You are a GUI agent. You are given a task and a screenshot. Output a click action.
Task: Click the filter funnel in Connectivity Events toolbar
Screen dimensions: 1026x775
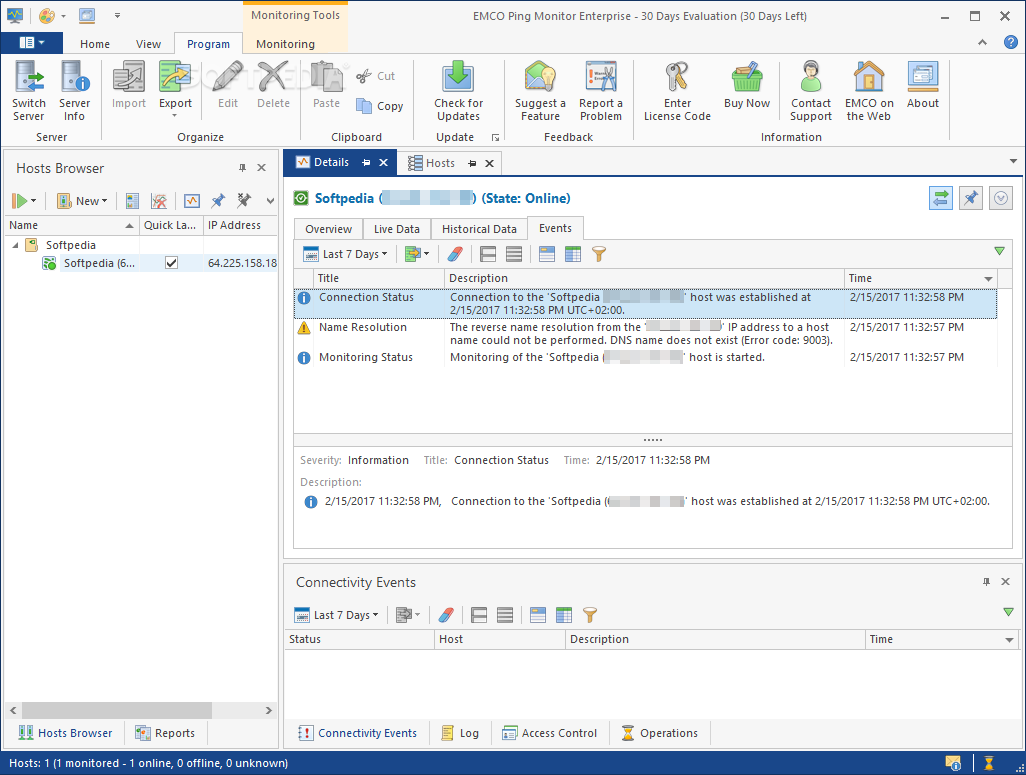[x=590, y=615]
